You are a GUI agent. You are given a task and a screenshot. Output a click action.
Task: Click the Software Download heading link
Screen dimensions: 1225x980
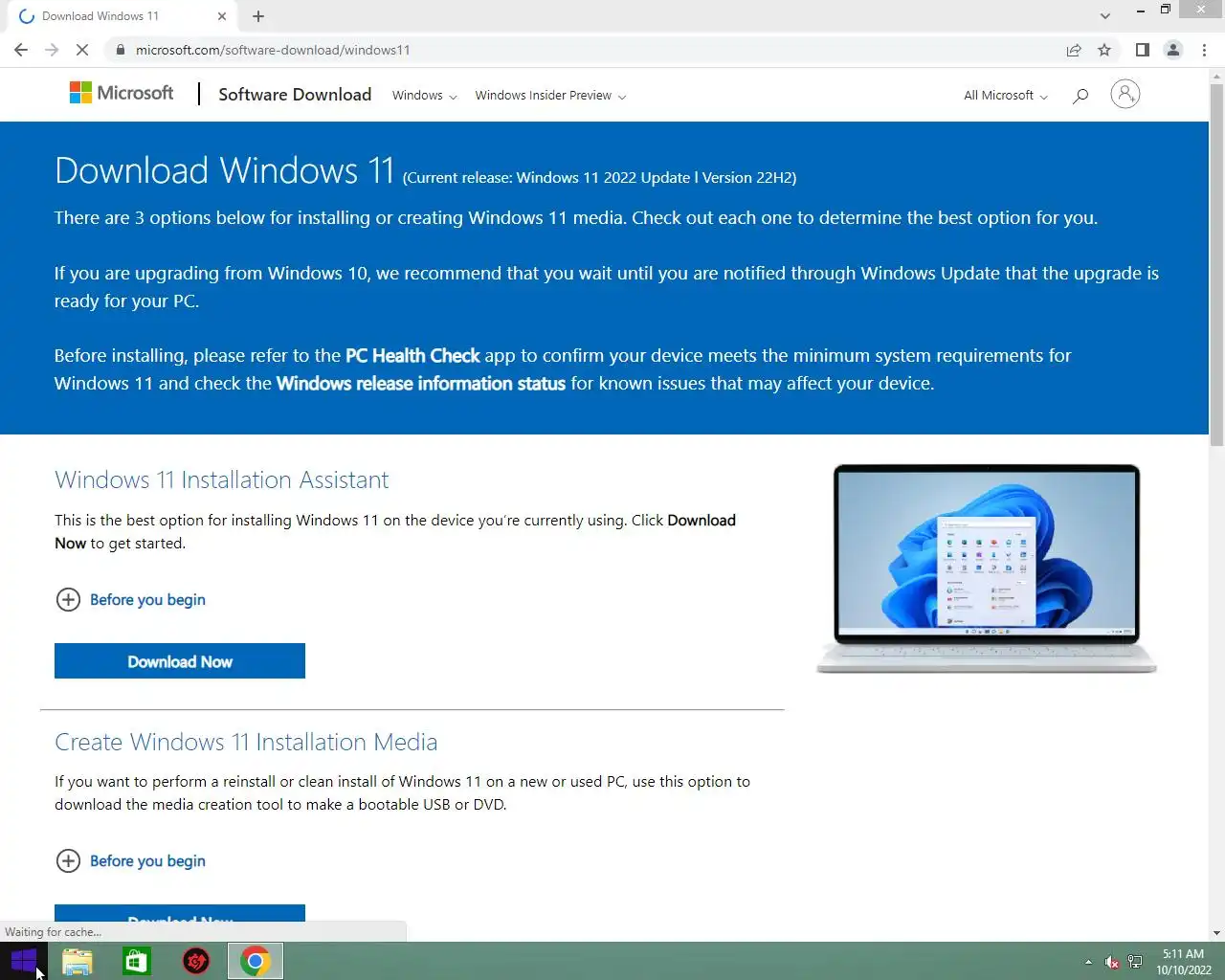pos(295,94)
